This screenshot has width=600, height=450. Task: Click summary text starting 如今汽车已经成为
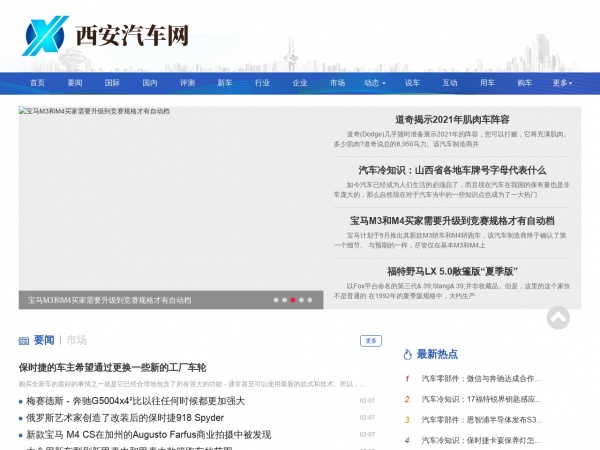tap(452, 190)
